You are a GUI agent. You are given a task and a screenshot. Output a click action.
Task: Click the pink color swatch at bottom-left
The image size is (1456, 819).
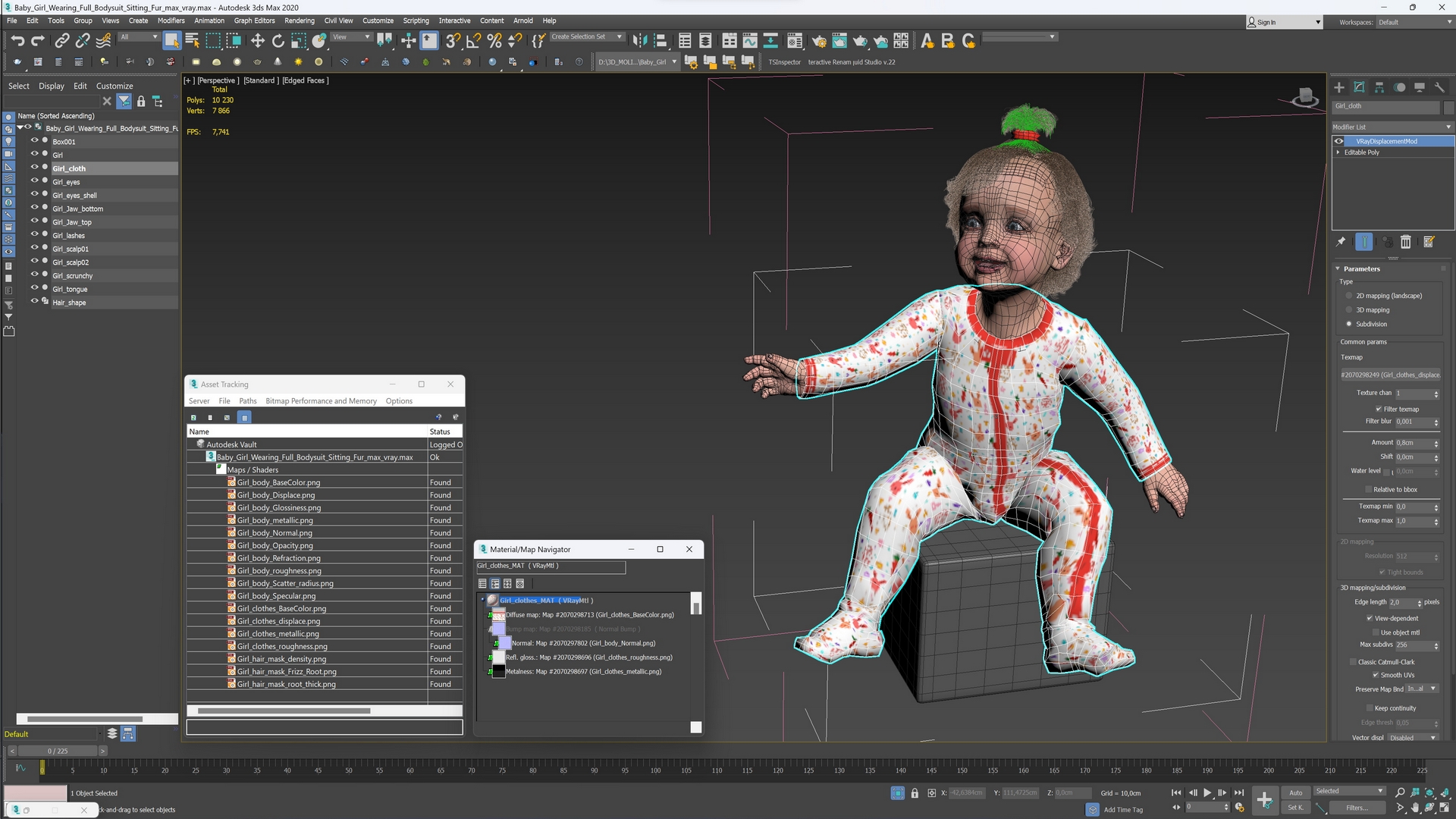[35, 793]
